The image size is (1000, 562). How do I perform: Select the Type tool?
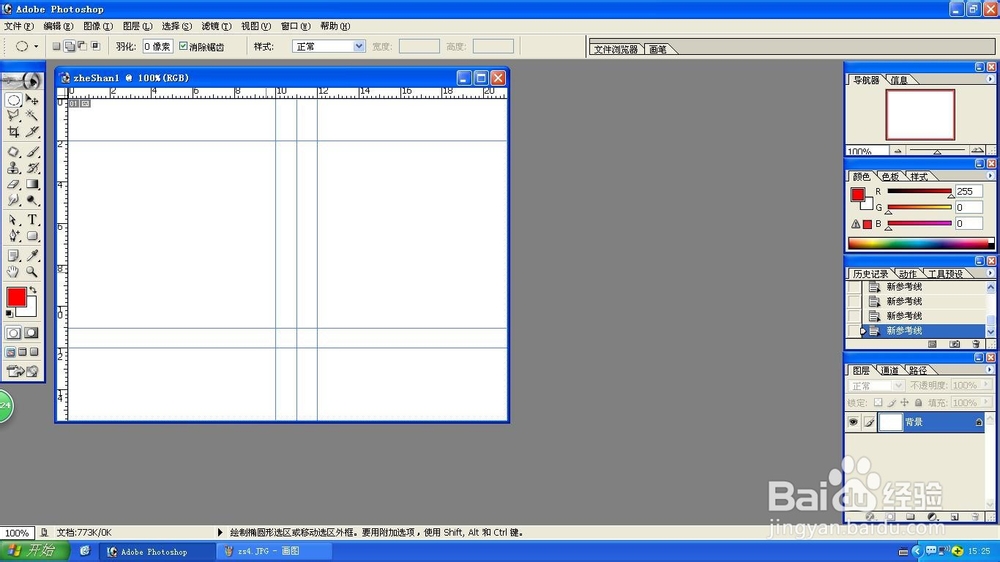32,220
